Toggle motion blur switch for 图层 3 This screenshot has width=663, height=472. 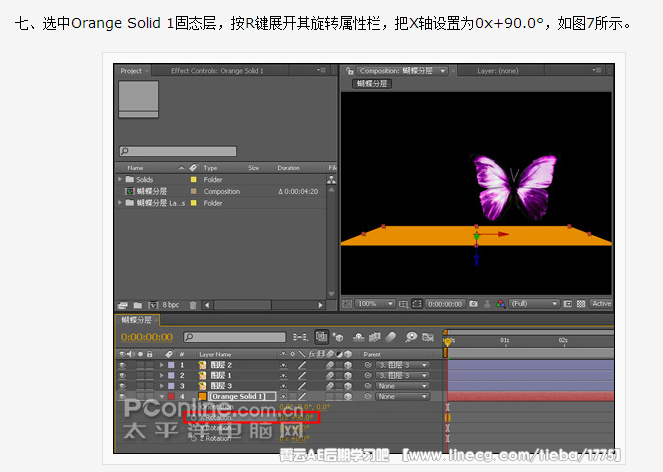click(x=330, y=386)
